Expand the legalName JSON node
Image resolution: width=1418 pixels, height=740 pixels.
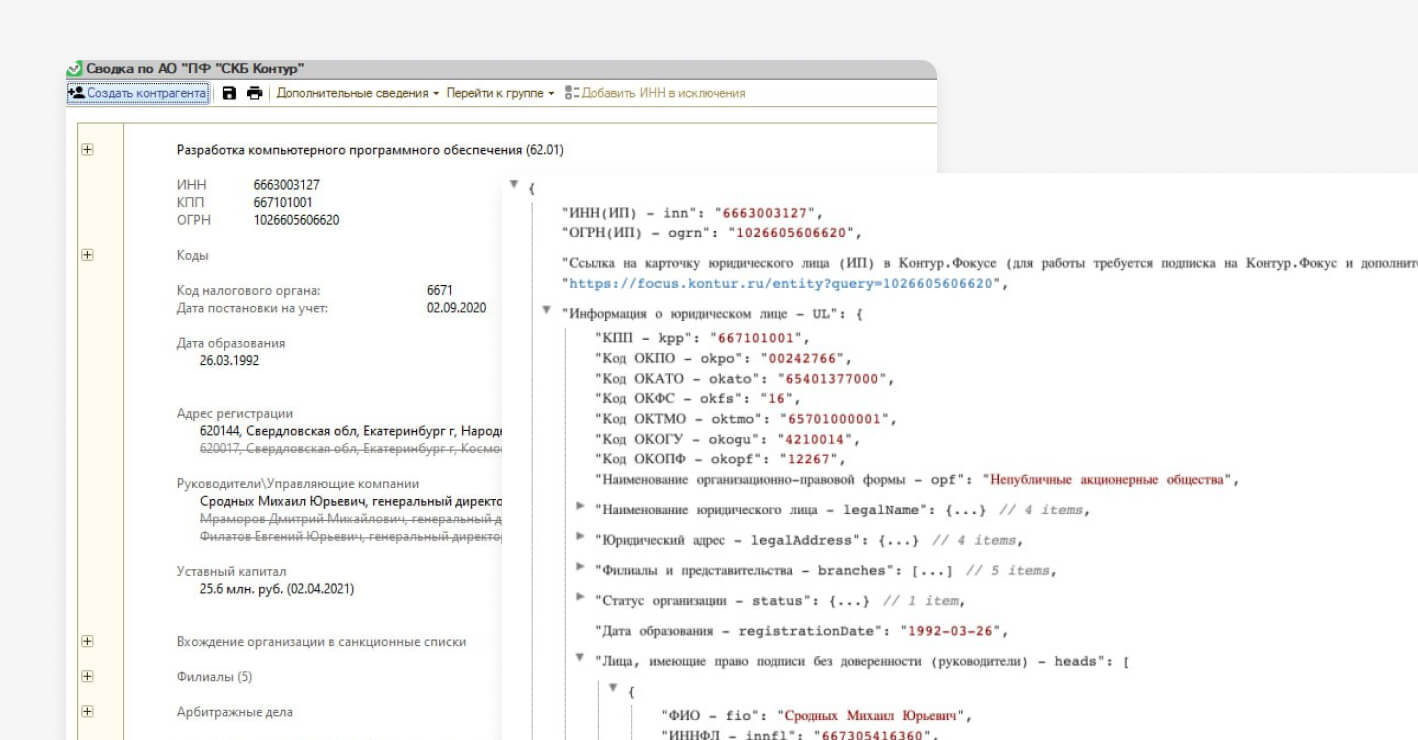click(x=580, y=507)
